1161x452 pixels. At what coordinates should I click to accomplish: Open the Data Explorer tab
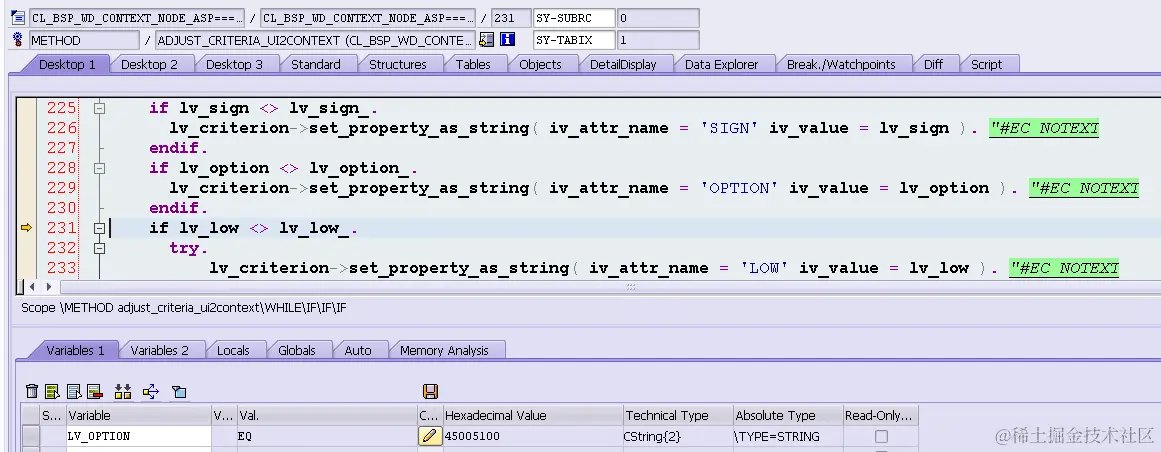[x=721, y=64]
